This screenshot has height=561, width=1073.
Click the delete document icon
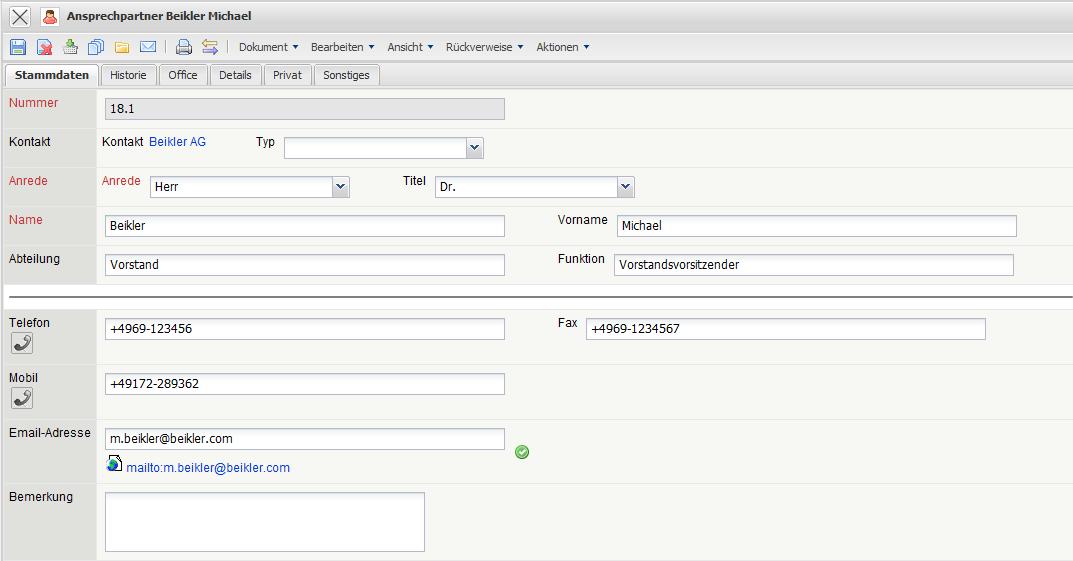[x=45, y=47]
